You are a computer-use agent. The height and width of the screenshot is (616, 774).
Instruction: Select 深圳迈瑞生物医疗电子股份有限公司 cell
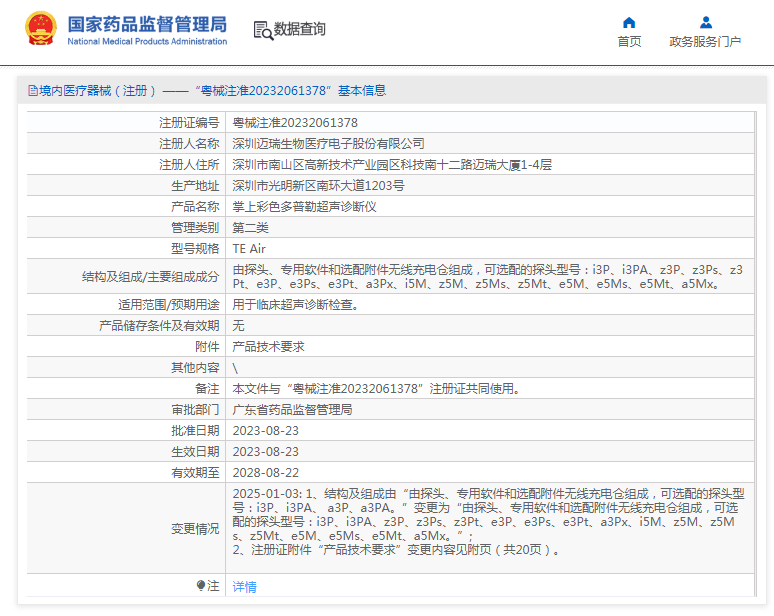[328, 144]
